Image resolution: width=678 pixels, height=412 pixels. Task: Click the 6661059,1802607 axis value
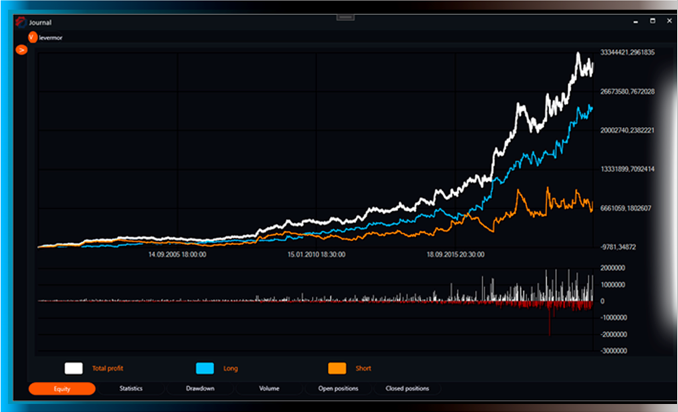[x=626, y=208]
